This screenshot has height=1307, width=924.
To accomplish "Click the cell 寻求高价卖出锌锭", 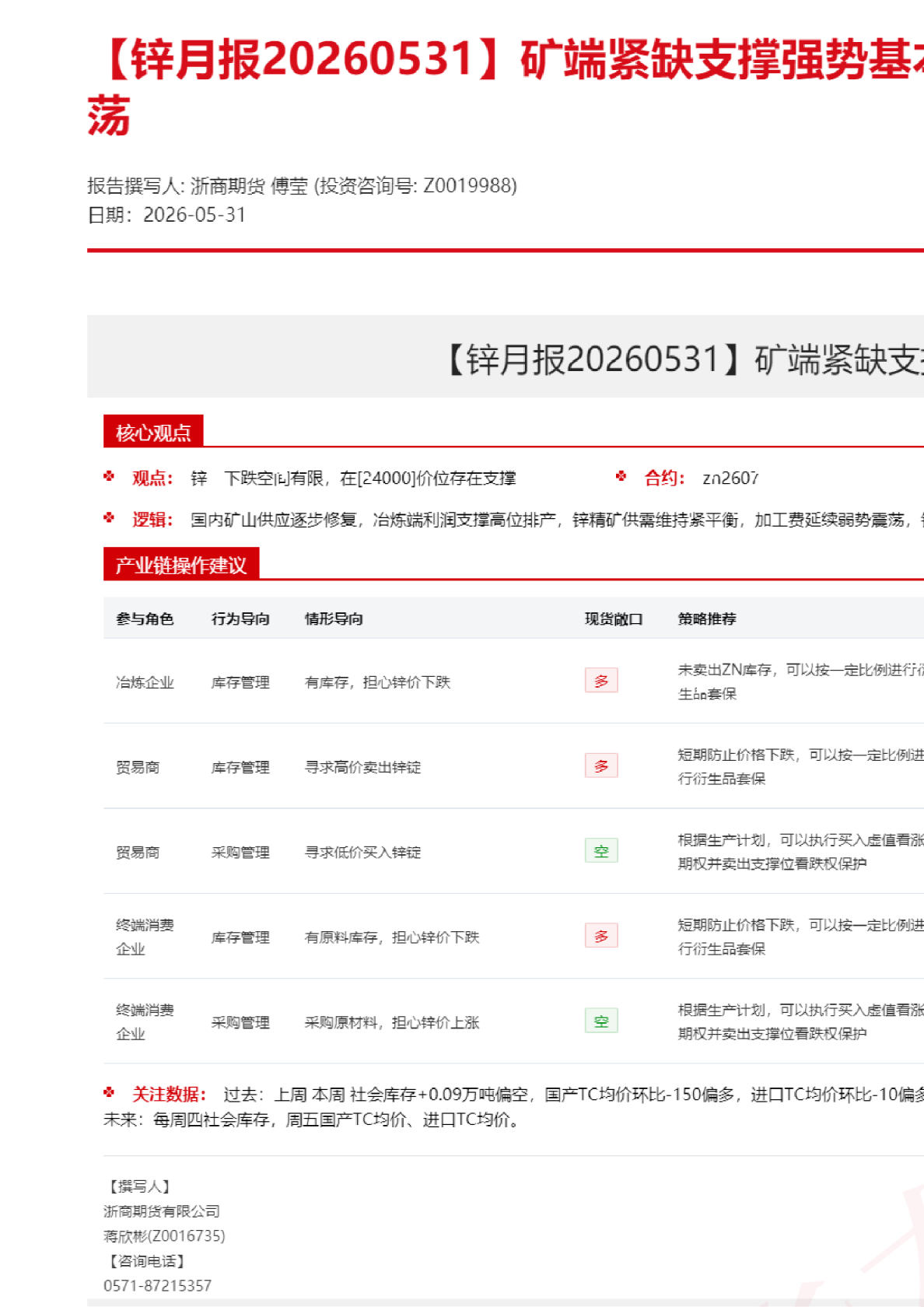I will 362,767.
